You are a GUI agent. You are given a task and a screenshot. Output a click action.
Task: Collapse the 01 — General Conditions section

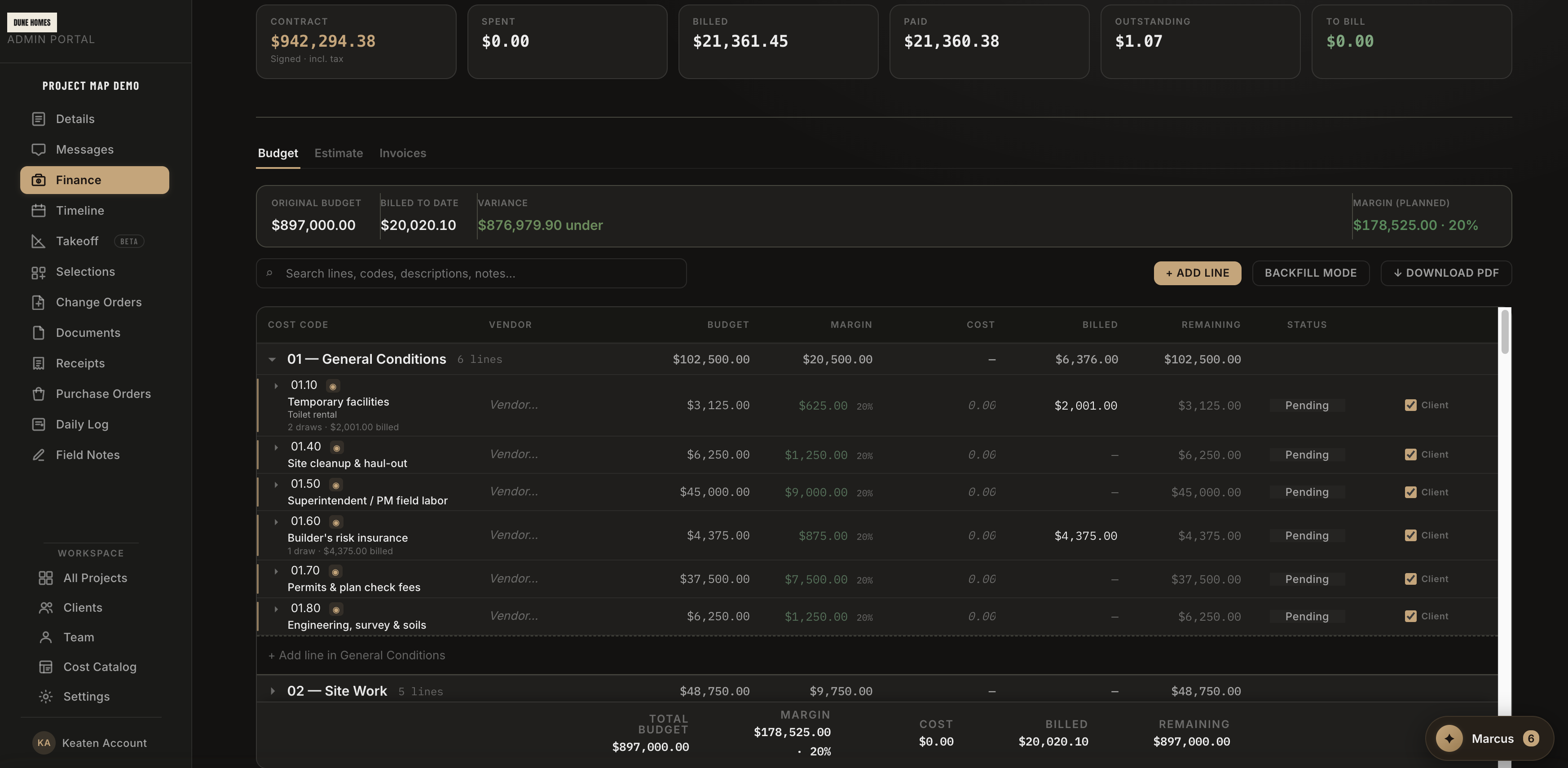(272, 359)
